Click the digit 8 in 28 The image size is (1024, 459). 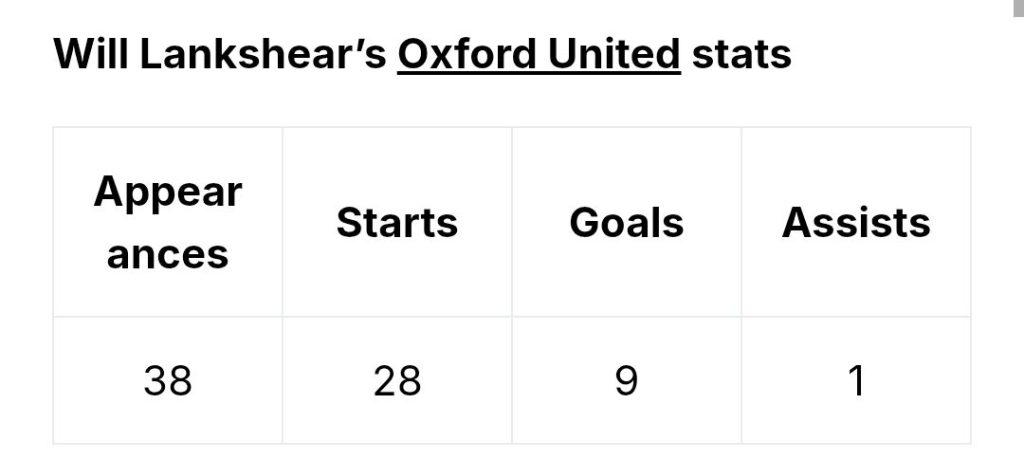point(409,381)
